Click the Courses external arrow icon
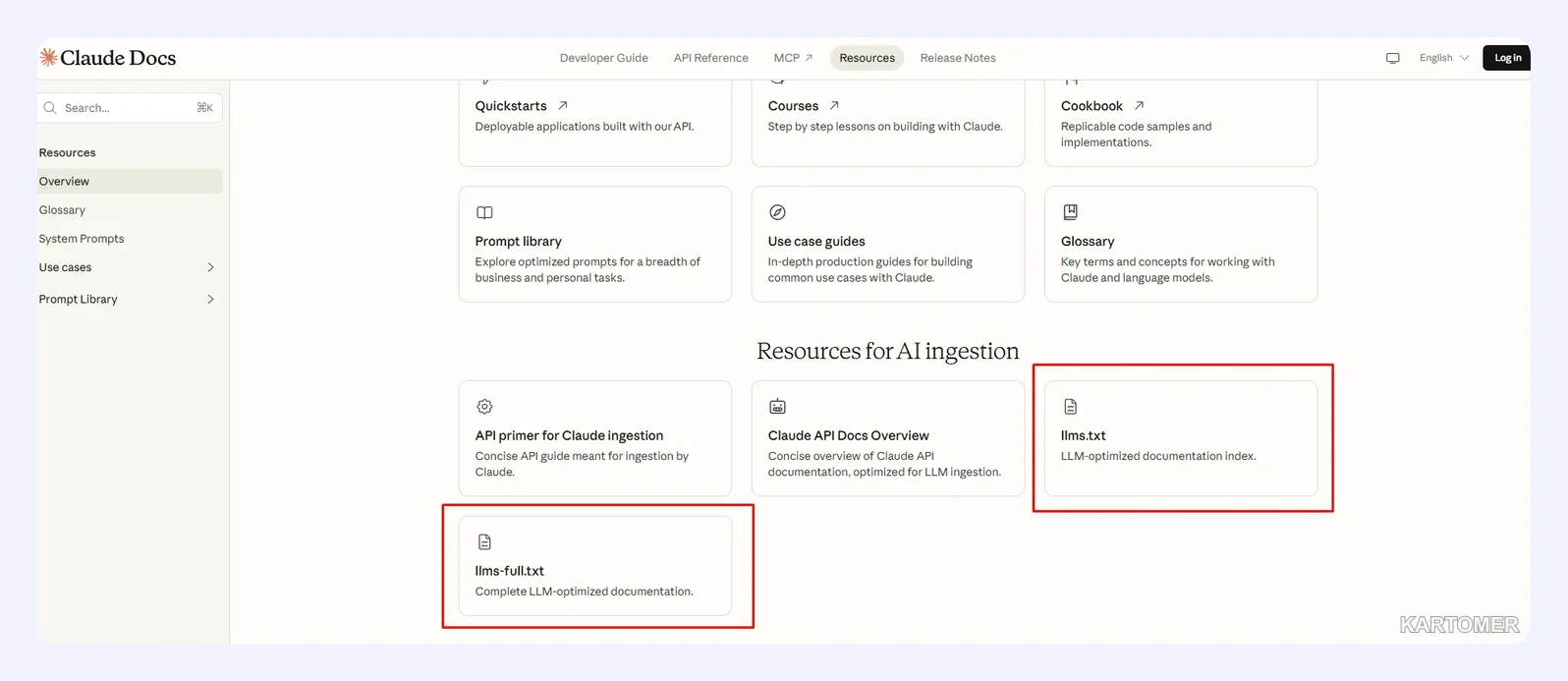 point(834,105)
